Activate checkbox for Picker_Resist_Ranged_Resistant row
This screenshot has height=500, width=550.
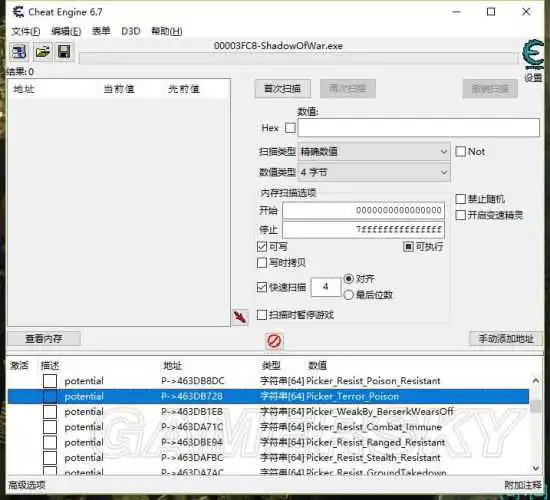(x=50, y=442)
